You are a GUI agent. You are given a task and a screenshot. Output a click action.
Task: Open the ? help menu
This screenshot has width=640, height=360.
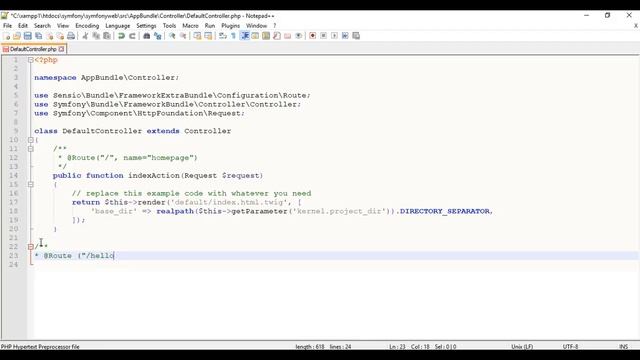tap(275, 26)
